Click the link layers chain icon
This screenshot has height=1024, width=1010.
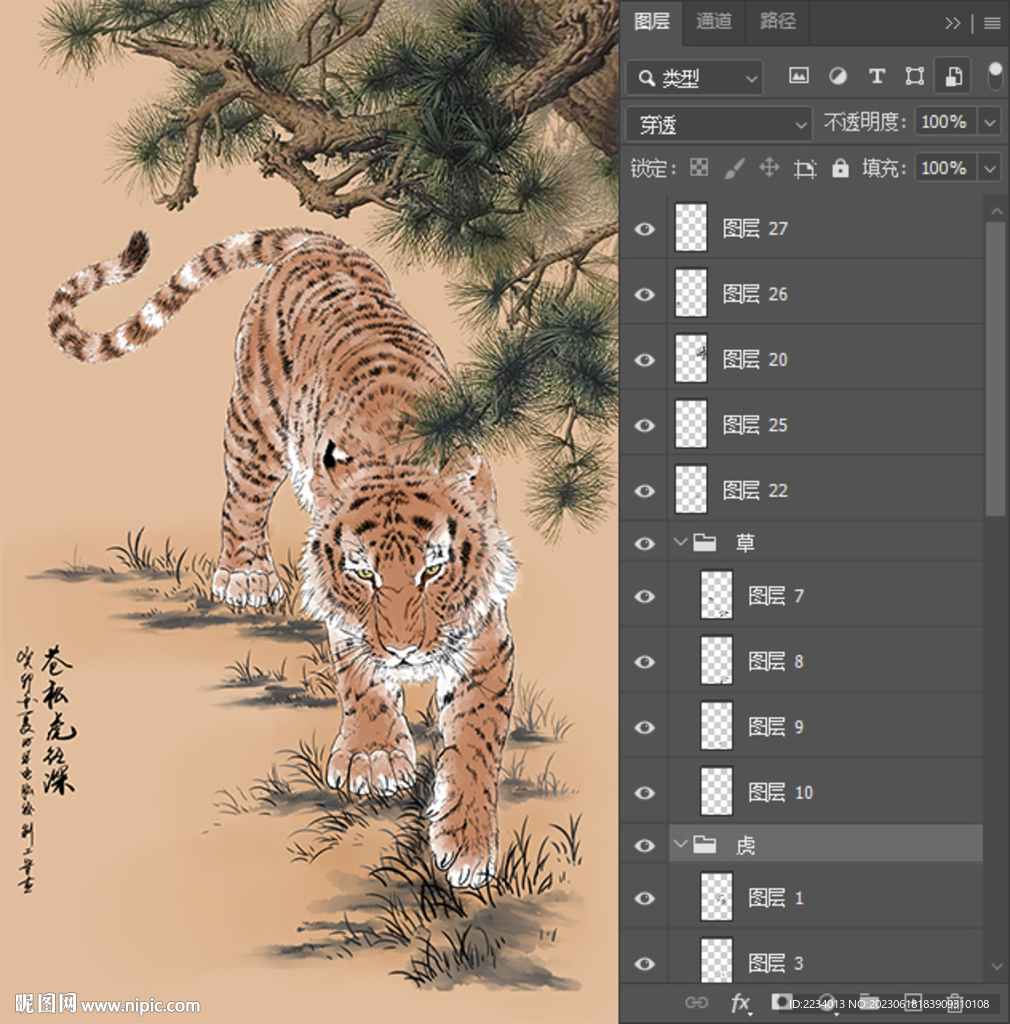(x=696, y=1002)
